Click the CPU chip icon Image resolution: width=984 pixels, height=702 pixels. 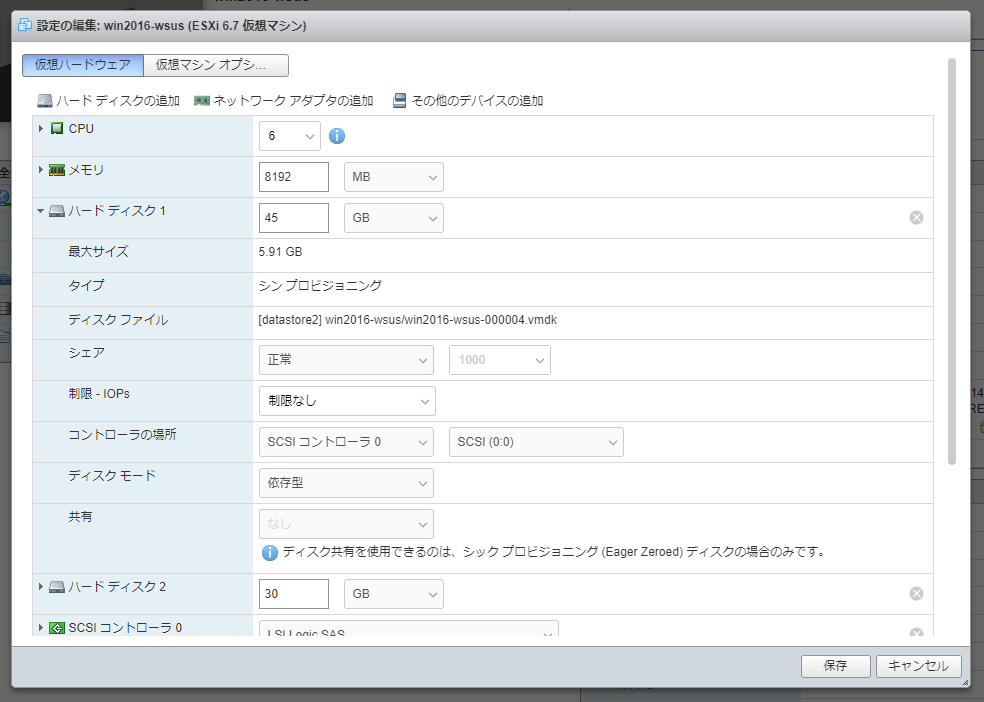coord(57,129)
